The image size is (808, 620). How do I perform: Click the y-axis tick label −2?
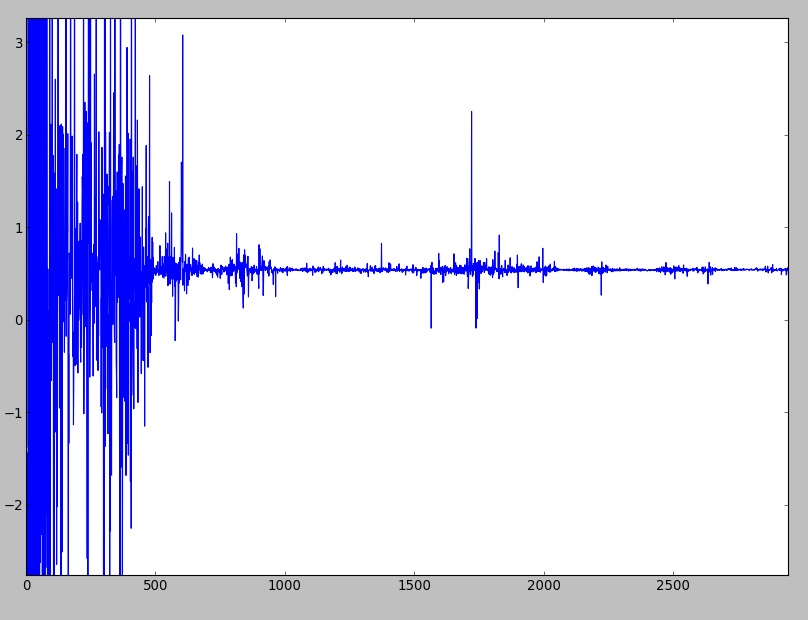(x=14, y=505)
